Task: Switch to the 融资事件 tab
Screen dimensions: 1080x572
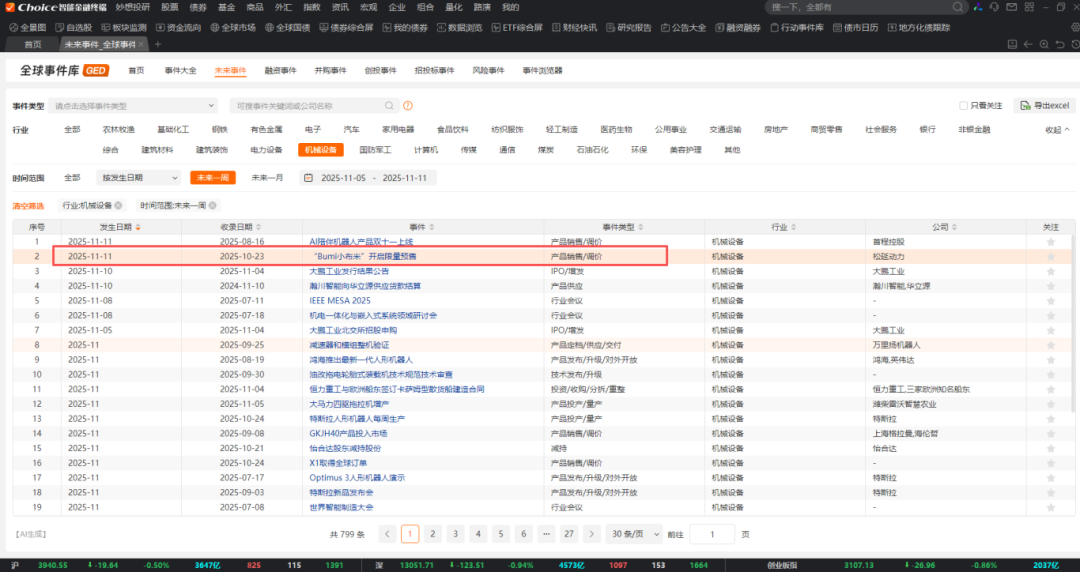Action: tap(280, 71)
